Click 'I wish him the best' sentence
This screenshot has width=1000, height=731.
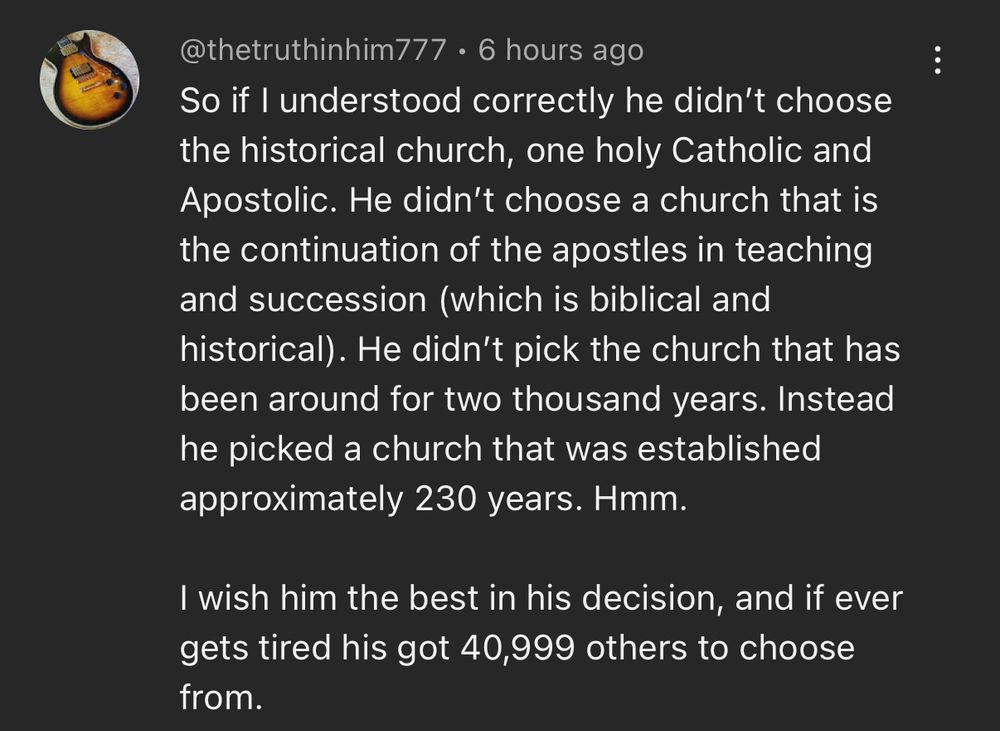328,598
